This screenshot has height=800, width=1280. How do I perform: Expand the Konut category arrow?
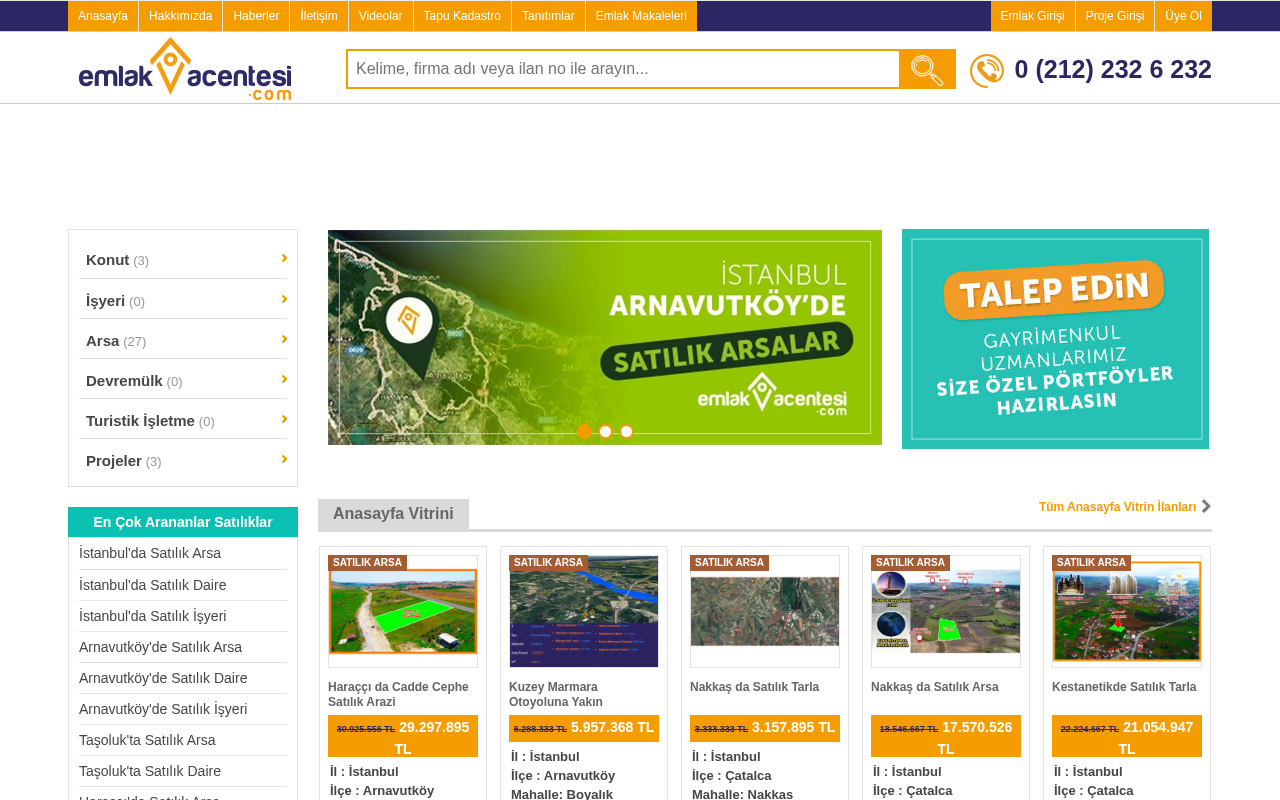click(x=284, y=258)
